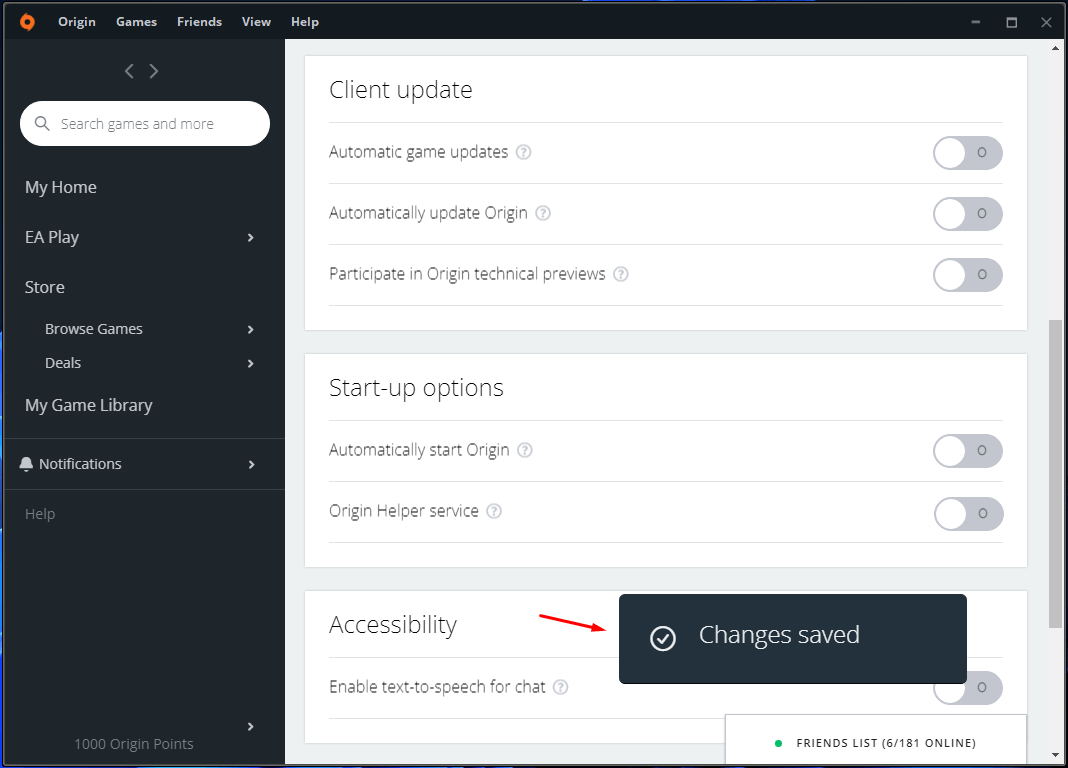Screen dimensions: 1068x768
Task: Open the Friends List chat bar
Action: click(x=876, y=740)
